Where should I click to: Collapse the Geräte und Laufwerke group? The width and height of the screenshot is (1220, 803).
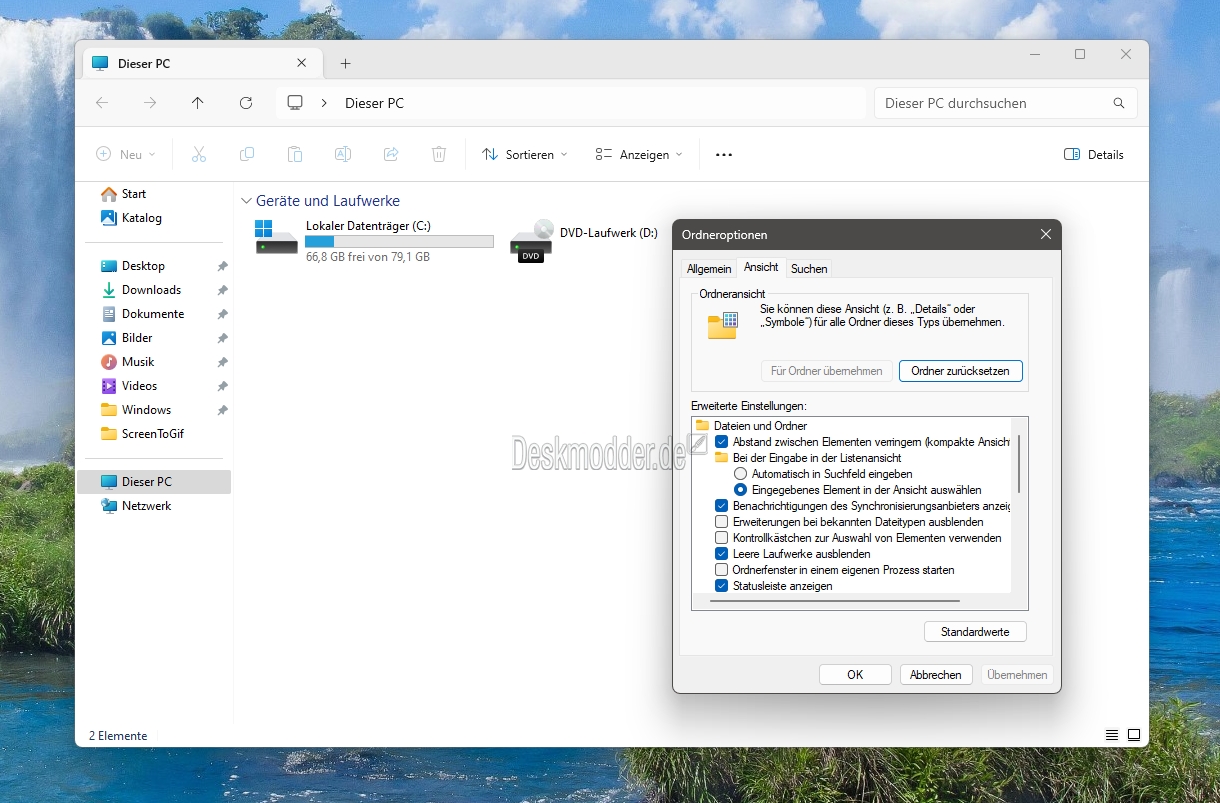pyautogui.click(x=247, y=201)
